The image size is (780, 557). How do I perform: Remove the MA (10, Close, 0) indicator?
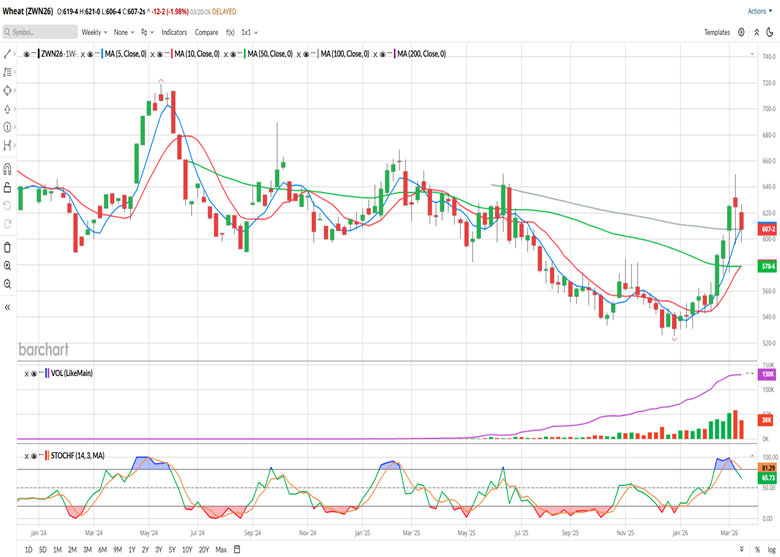[152, 54]
